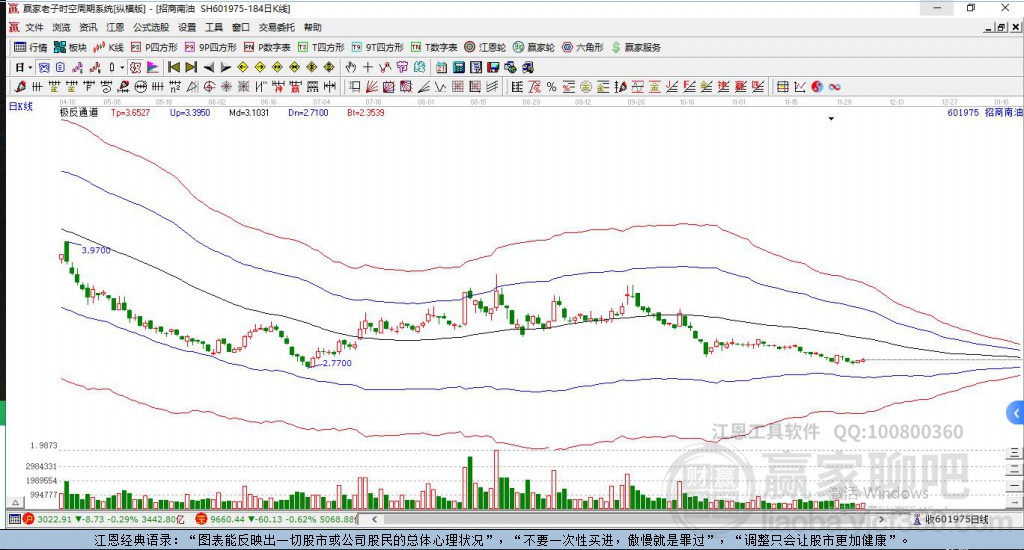Image resolution: width=1024 pixels, height=550 pixels.
Task: Expand the blue side panel chevron
Action: click(1016, 413)
